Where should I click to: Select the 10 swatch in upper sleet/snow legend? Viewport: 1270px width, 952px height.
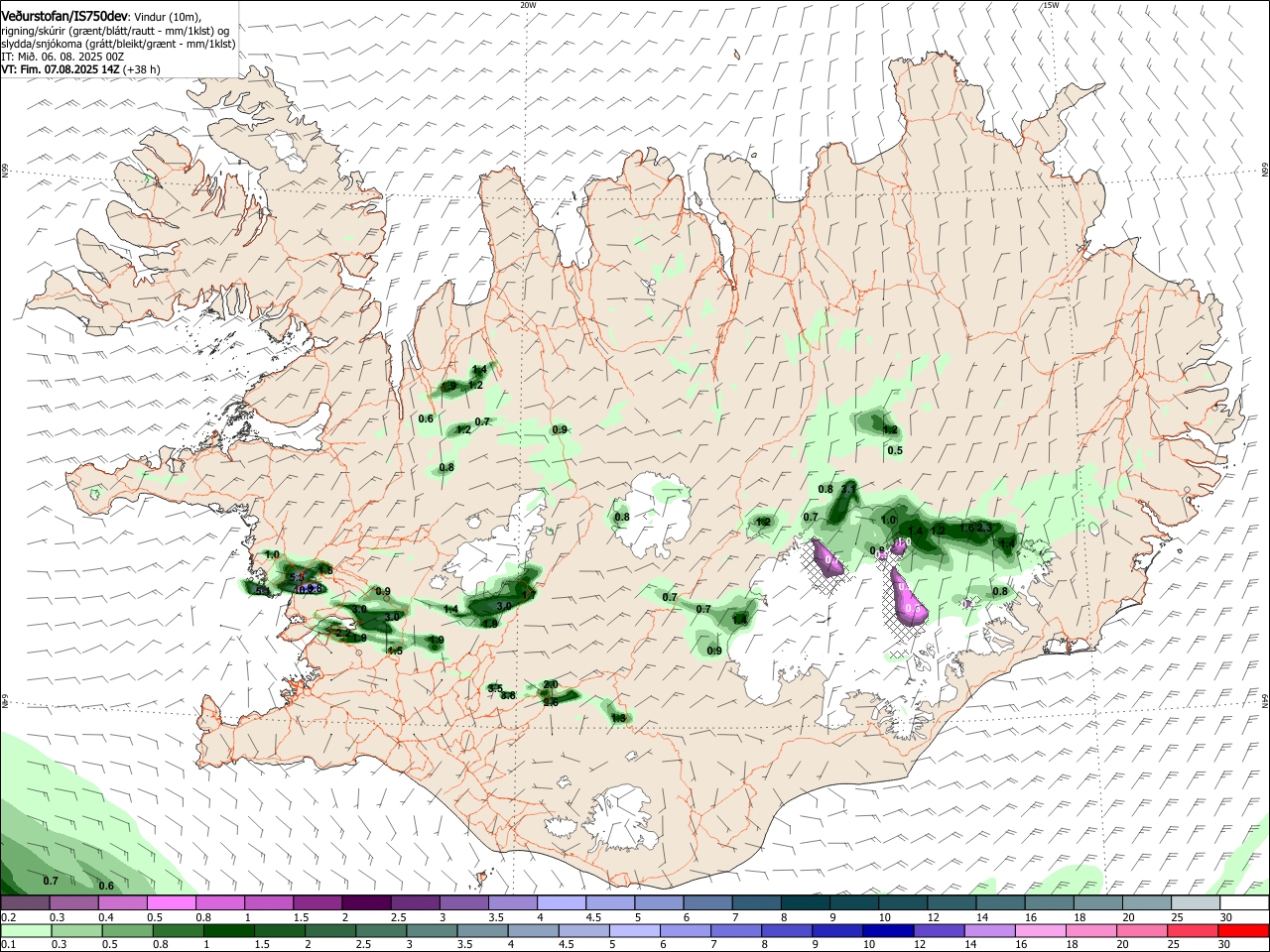point(902,902)
